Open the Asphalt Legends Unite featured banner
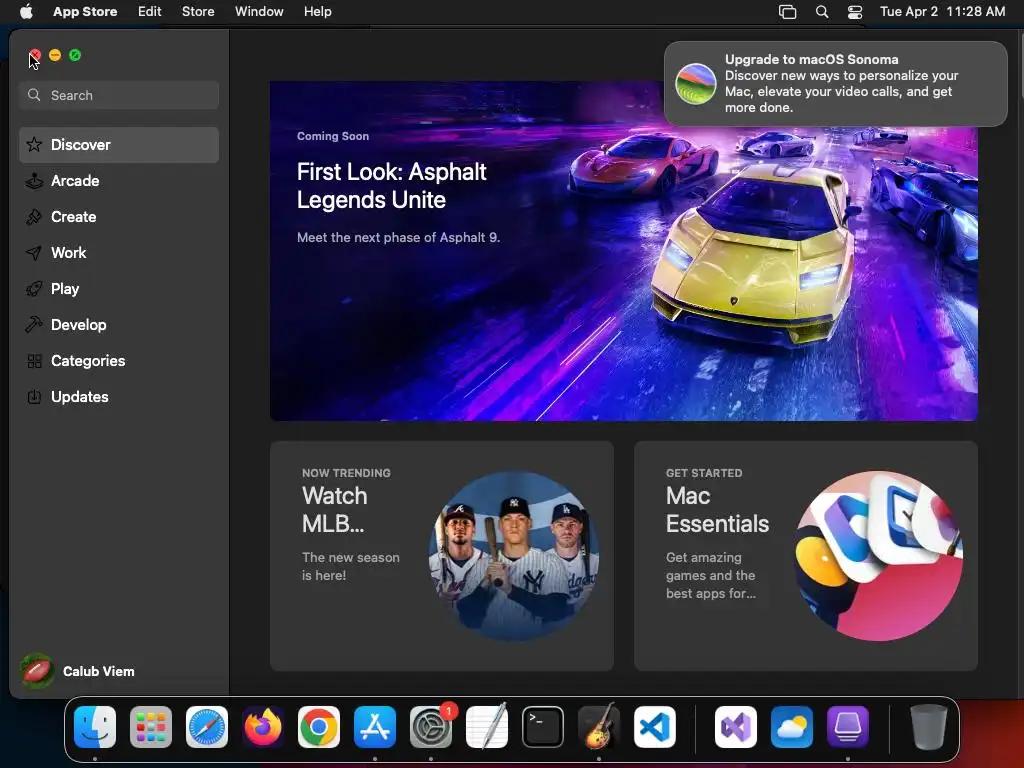The width and height of the screenshot is (1024, 768). point(624,251)
